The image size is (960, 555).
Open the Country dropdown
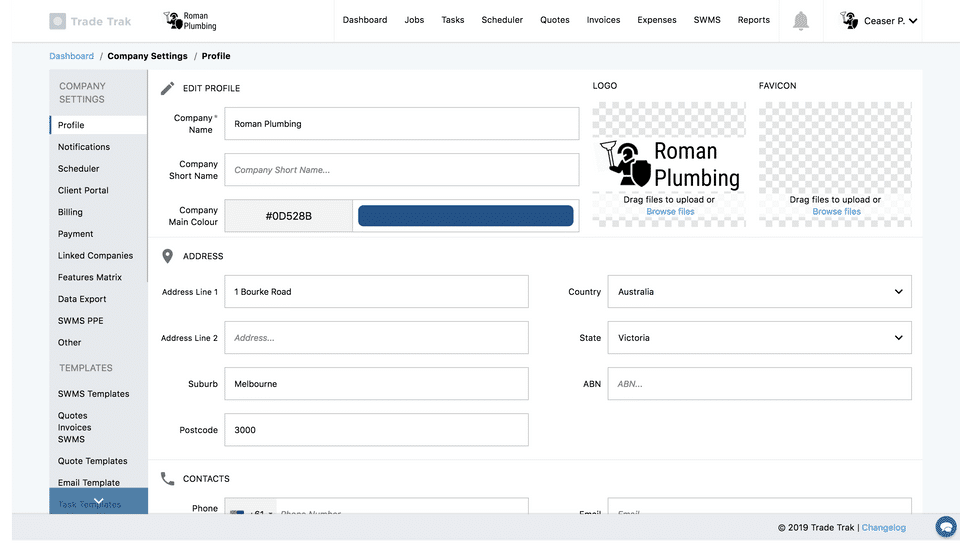pyautogui.click(x=759, y=292)
